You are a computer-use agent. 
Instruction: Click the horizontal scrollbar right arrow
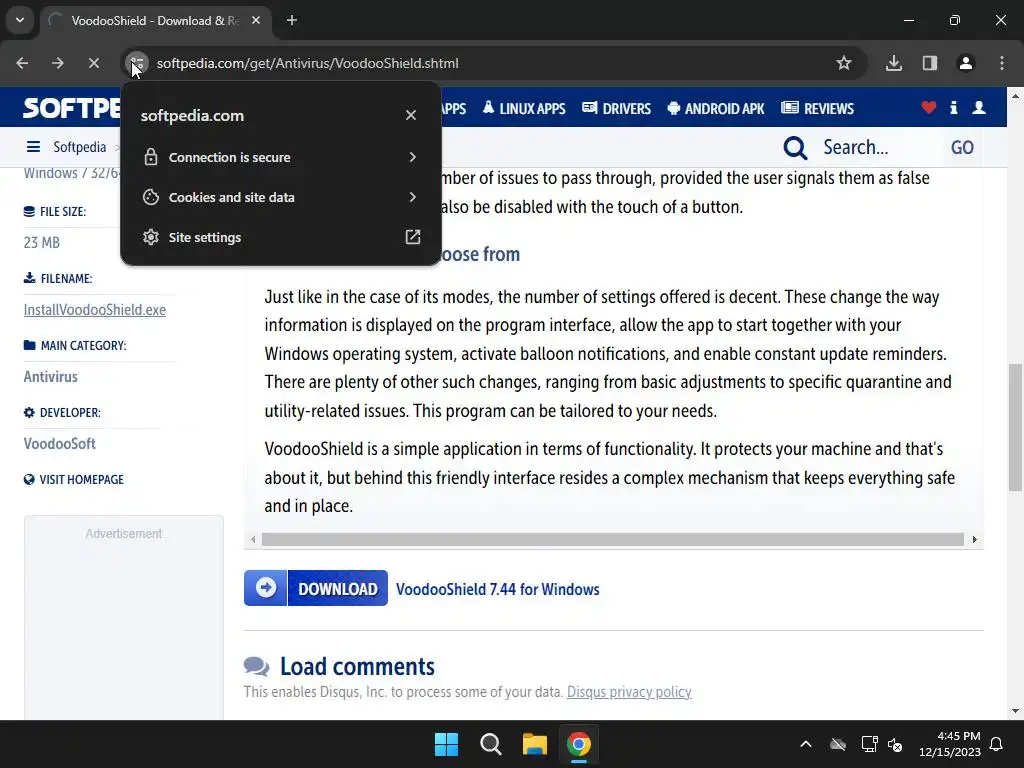click(x=974, y=539)
